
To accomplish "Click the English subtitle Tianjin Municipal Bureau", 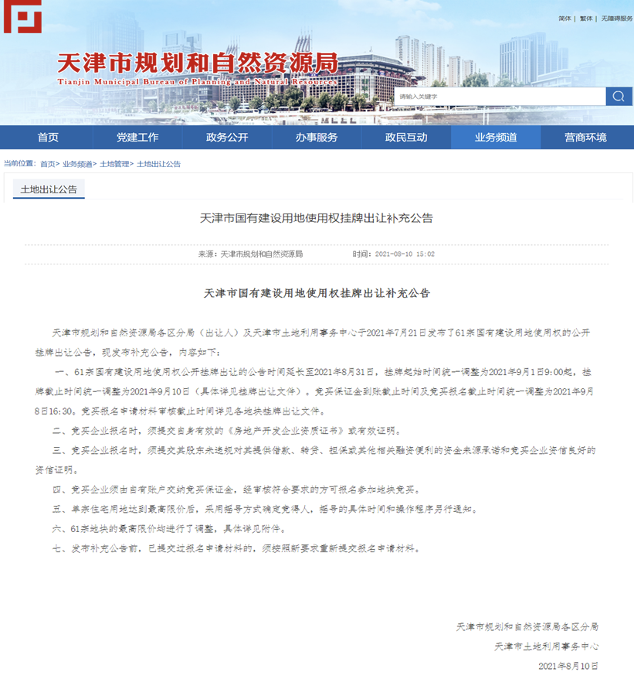I will (x=197, y=82).
